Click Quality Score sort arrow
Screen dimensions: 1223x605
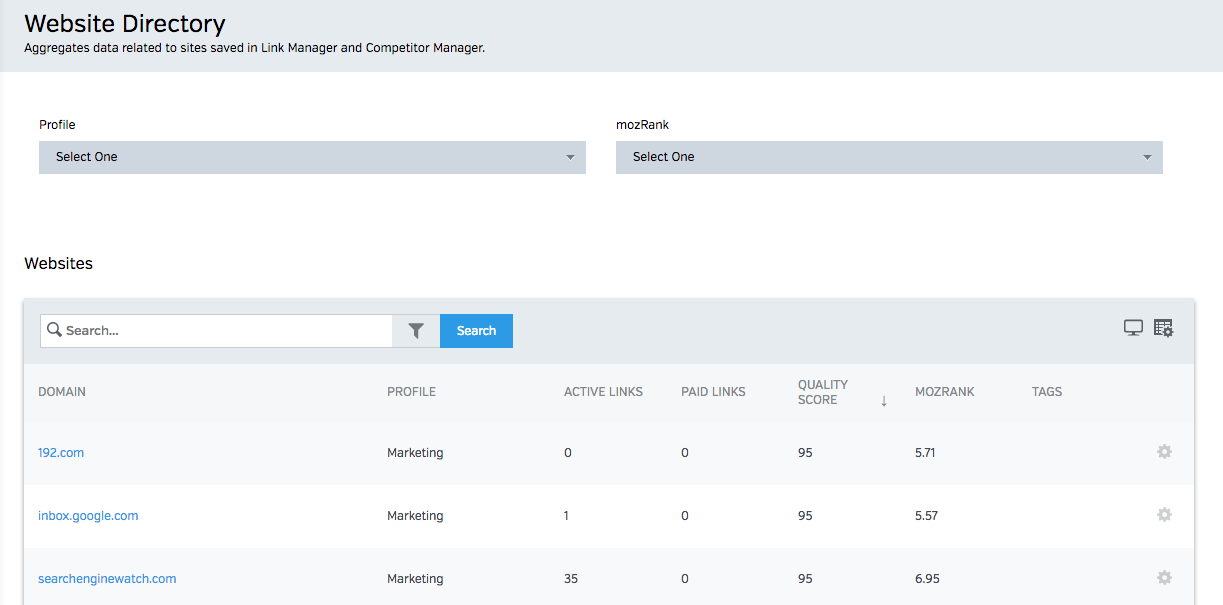pos(884,401)
